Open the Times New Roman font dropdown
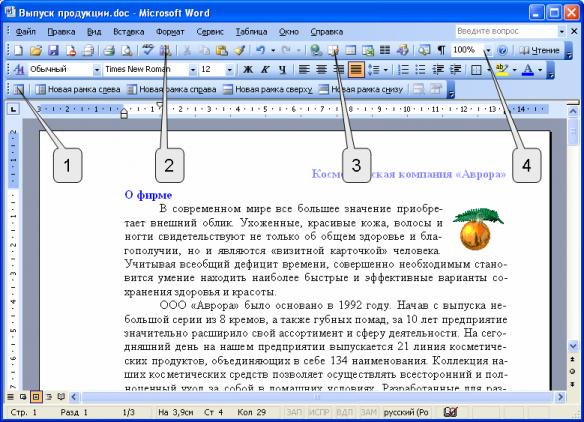 193,70
